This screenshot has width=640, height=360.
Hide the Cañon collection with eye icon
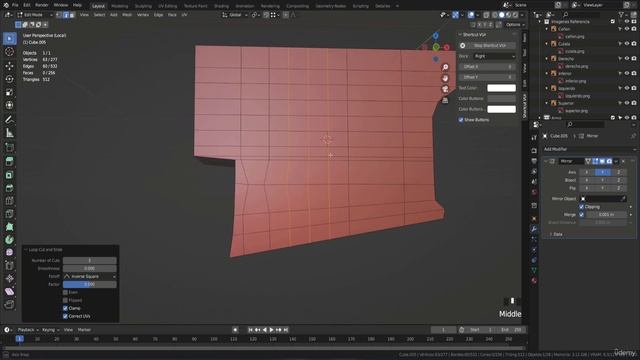pos(627,29)
